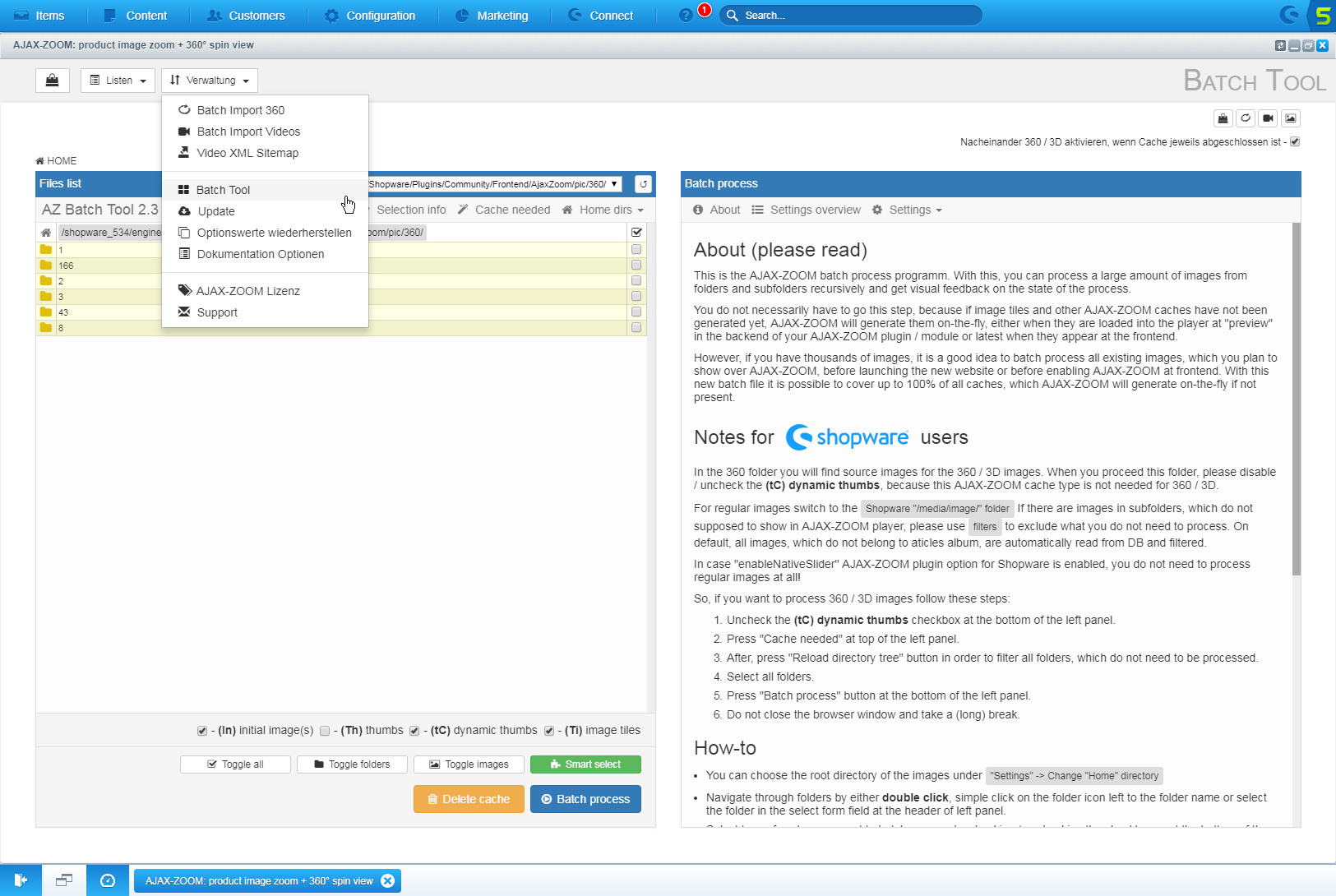Click the logout door icon in bottom bar
The width and height of the screenshot is (1336, 896).
21,880
